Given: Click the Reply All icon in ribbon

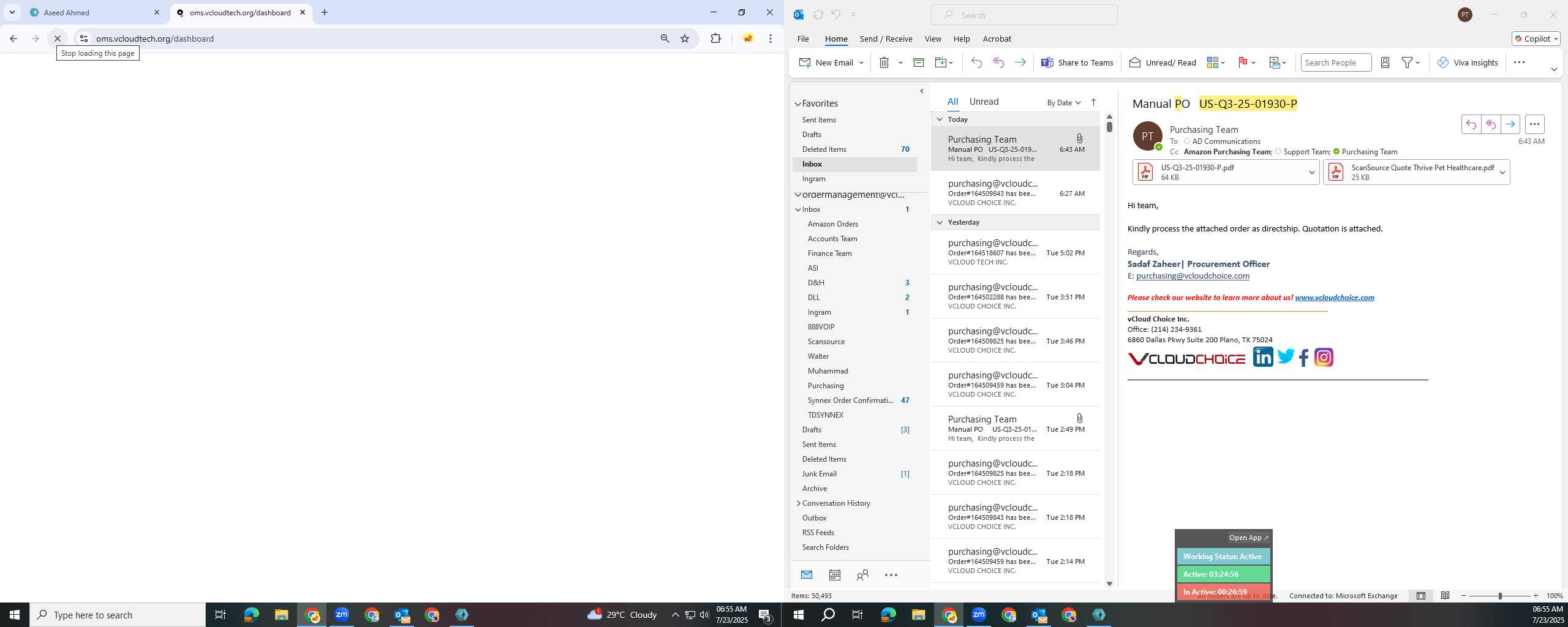Looking at the screenshot, I should (998, 62).
